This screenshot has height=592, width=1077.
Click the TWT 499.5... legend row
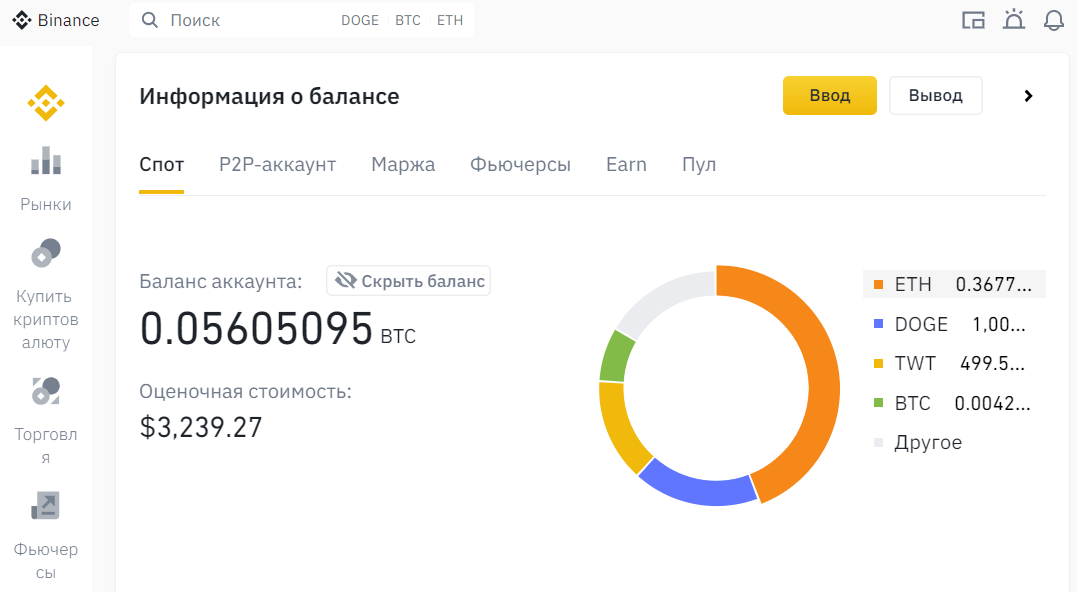tap(954, 363)
